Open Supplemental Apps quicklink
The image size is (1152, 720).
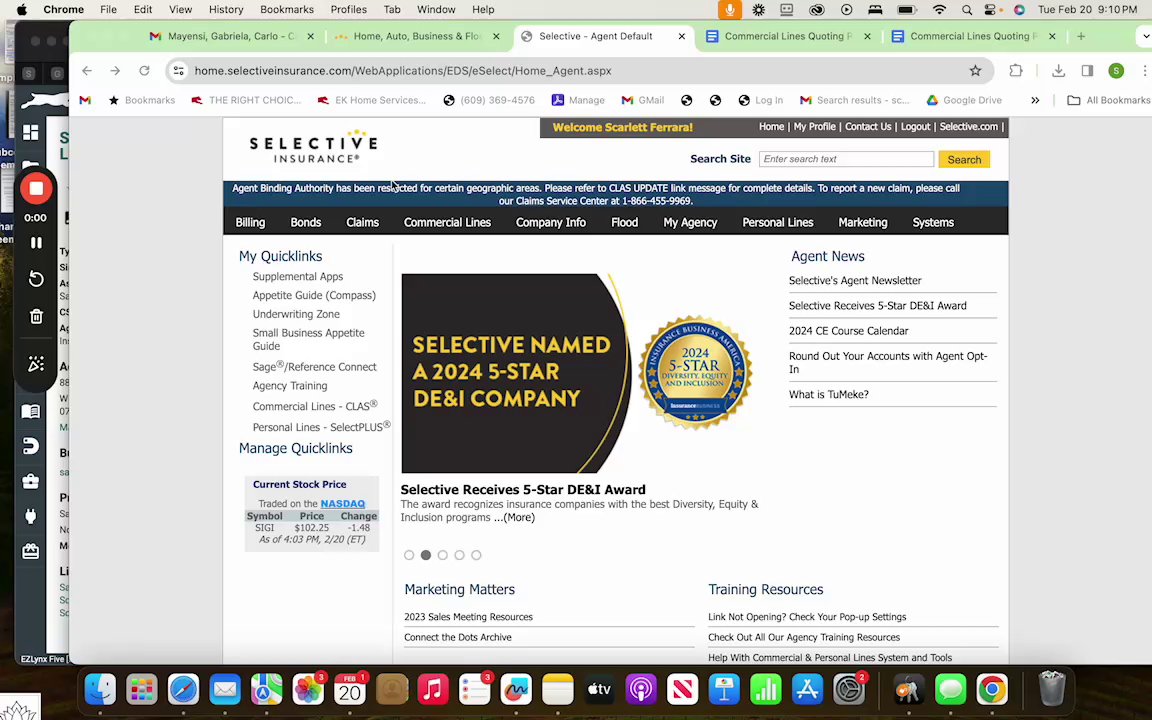(x=298, y=276)
